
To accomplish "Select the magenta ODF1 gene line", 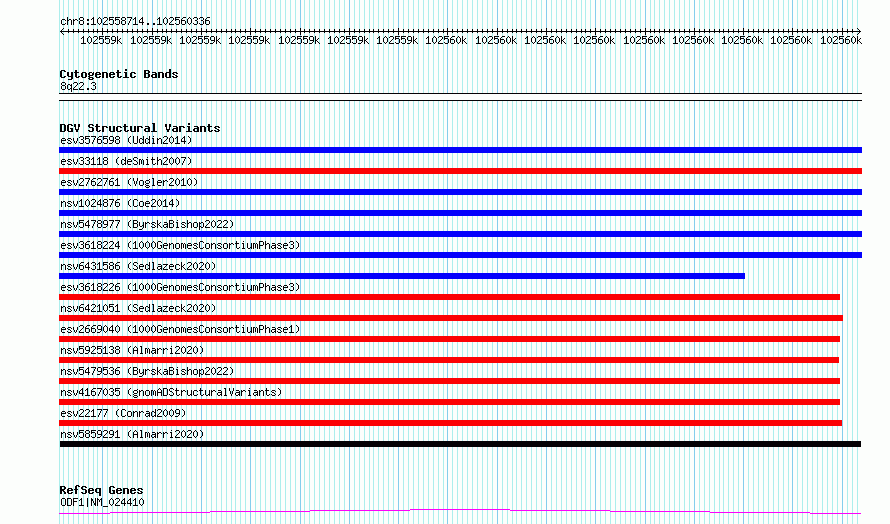I will pyautogui.click(x=460, y=512).
